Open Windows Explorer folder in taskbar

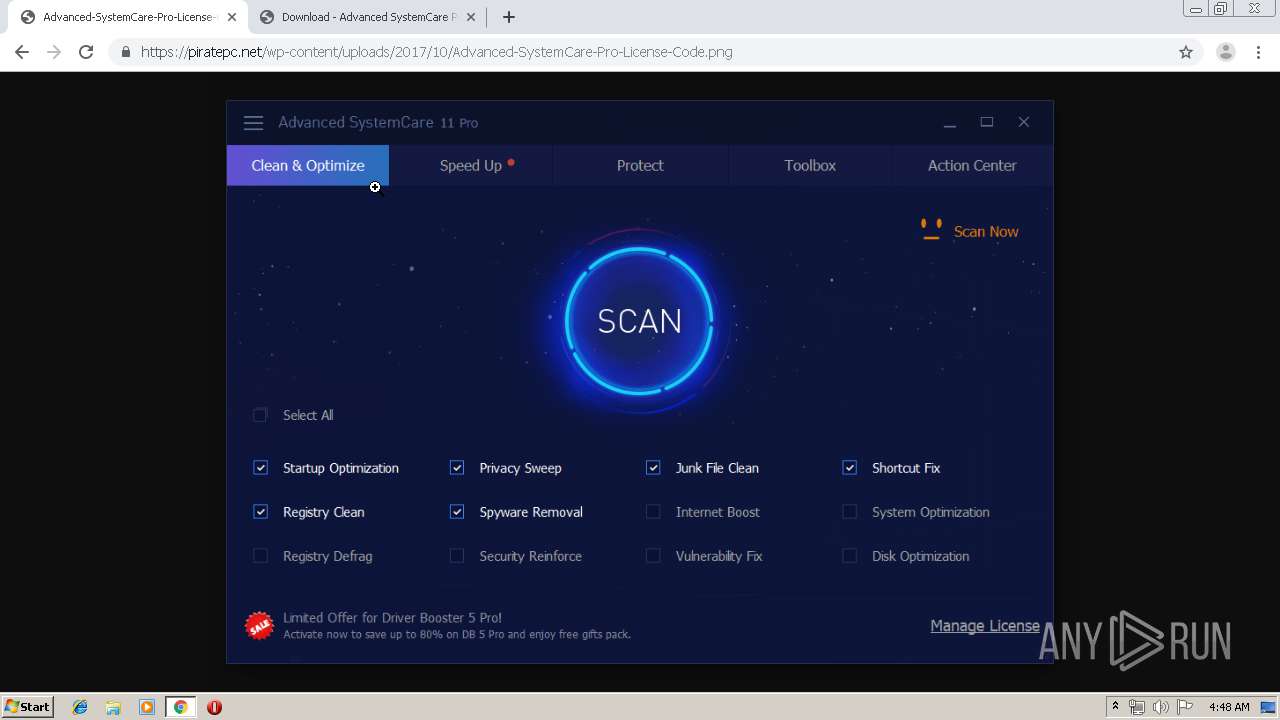pyautogui.click(x=113, y=707)
